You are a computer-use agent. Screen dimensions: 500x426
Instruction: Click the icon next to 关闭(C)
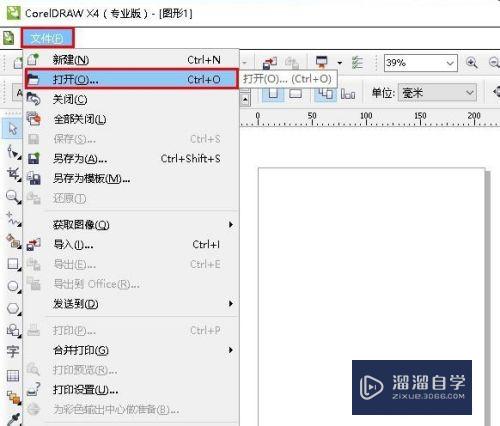[33, 99]
